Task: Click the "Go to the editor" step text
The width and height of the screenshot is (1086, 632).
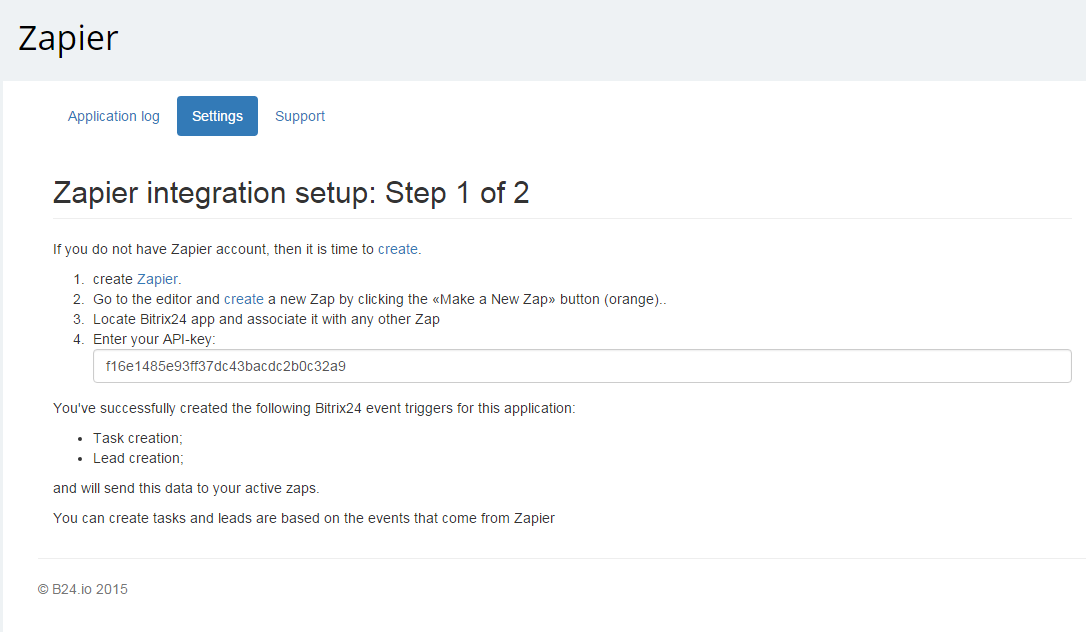Action: (156, 299)
